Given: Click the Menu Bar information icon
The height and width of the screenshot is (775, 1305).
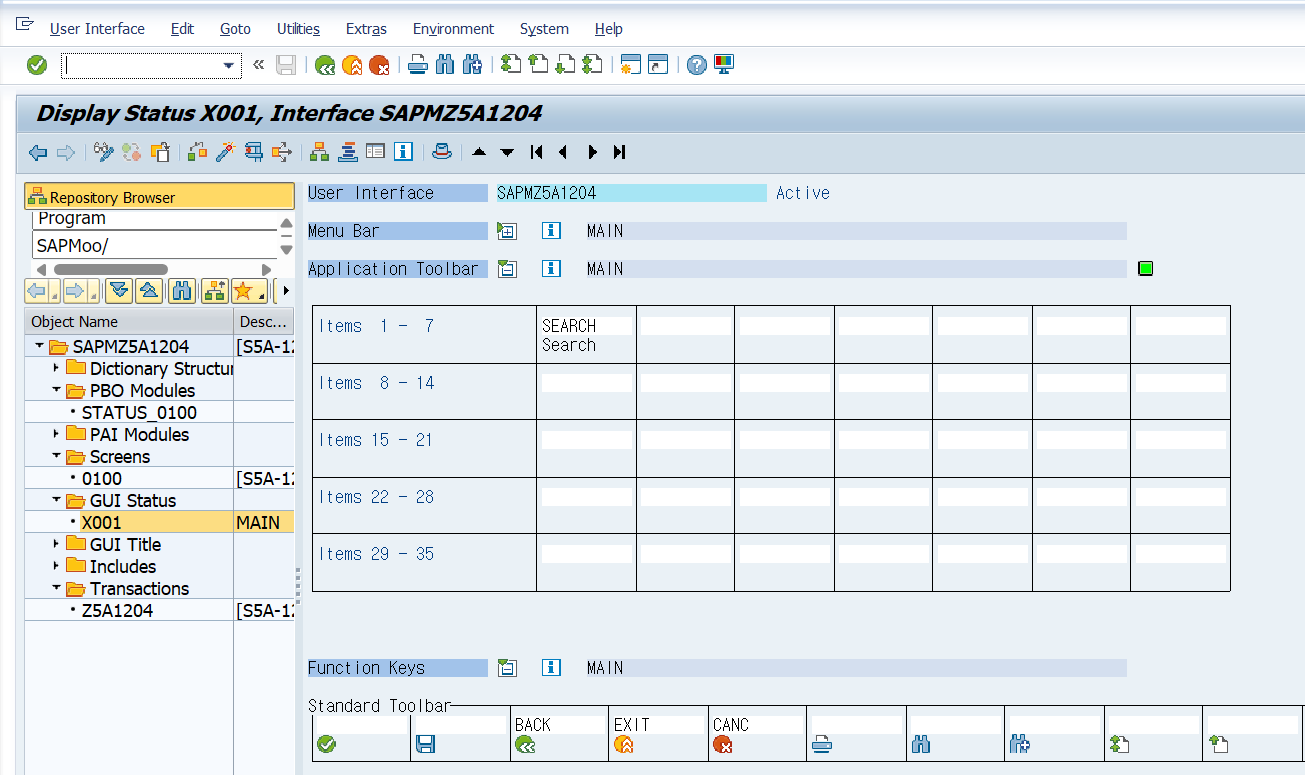Looking at the screenshot, I should (x=551, y=231).
